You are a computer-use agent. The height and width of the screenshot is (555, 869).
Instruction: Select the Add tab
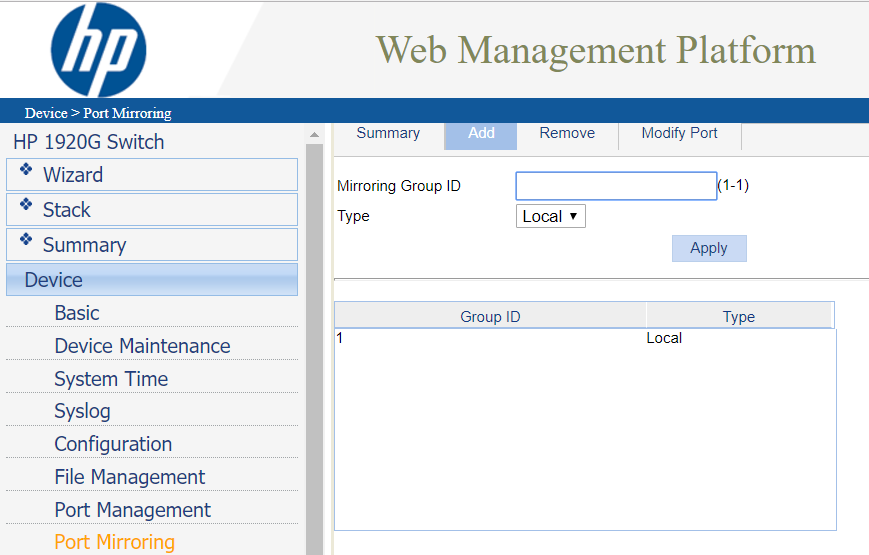481,133
